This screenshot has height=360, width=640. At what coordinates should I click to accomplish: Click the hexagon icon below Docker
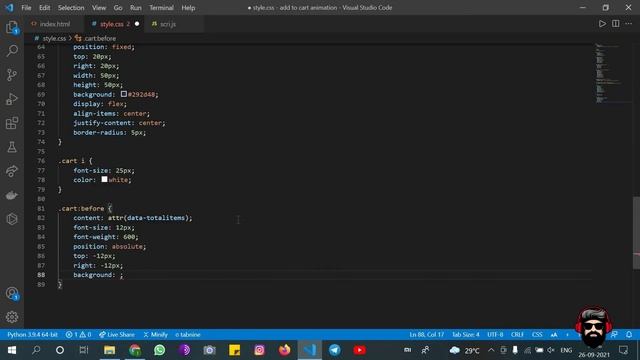click(x=12, y=219)
